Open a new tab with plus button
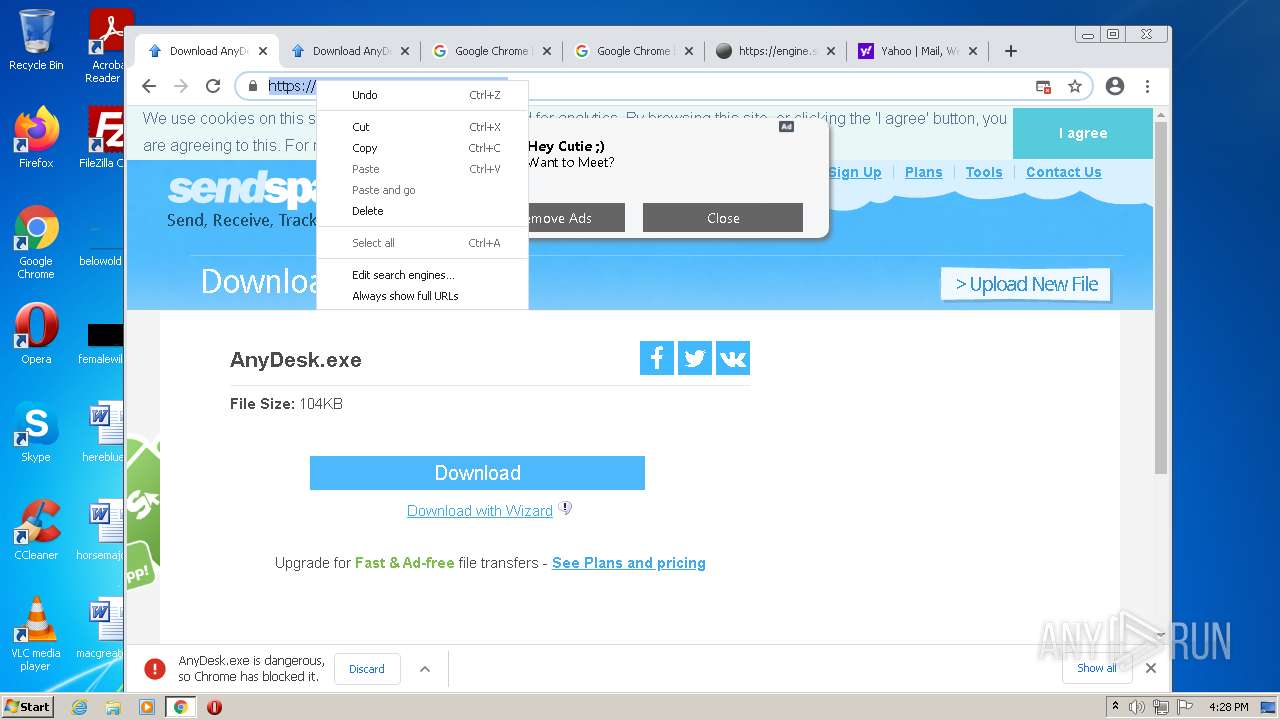The height and width of the screenshot is (720, 1280). pyautogui.click(x=1011, y=51)
